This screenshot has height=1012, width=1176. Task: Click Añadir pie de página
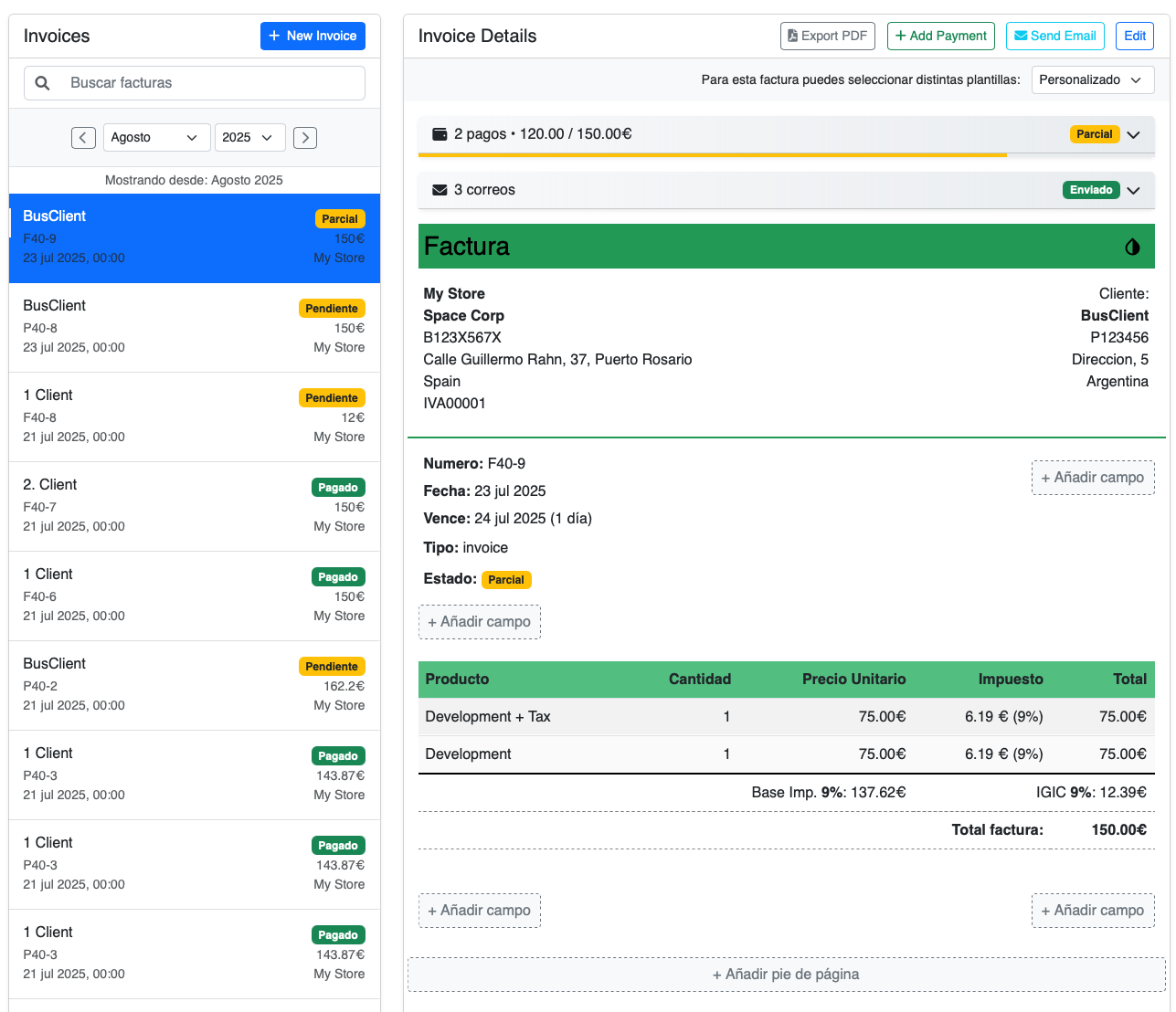(x=786, y=975)
